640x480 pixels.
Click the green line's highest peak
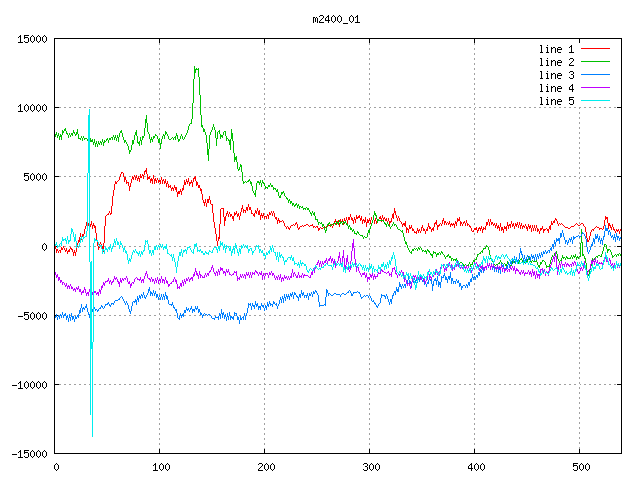click(195, 67)
